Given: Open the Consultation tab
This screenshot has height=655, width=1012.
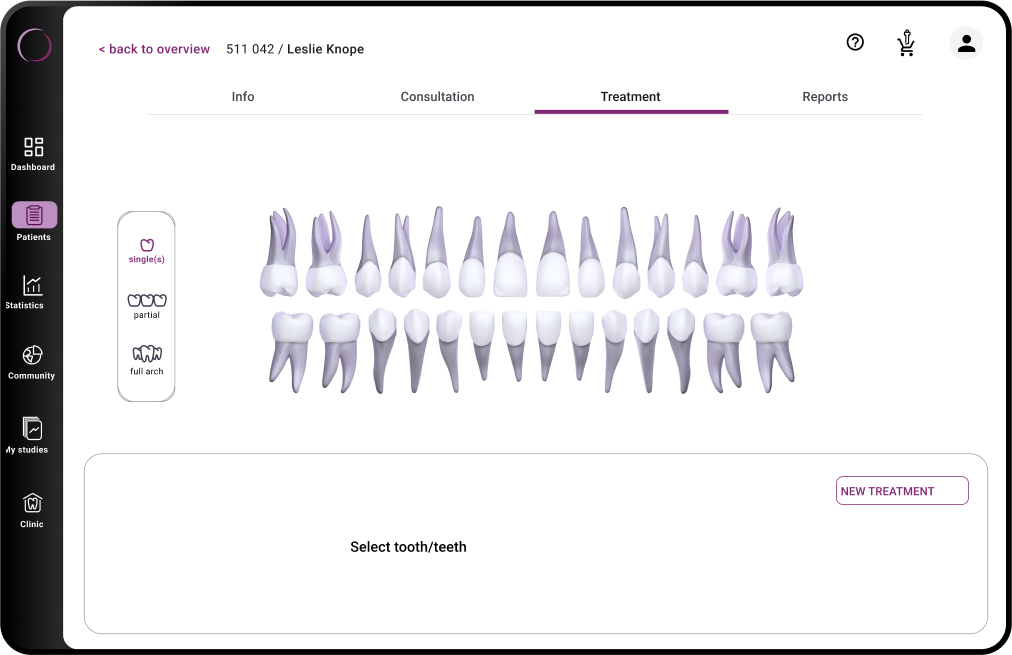Looking at the screenshot, I should pyautogui.click(x=437, y=97).
